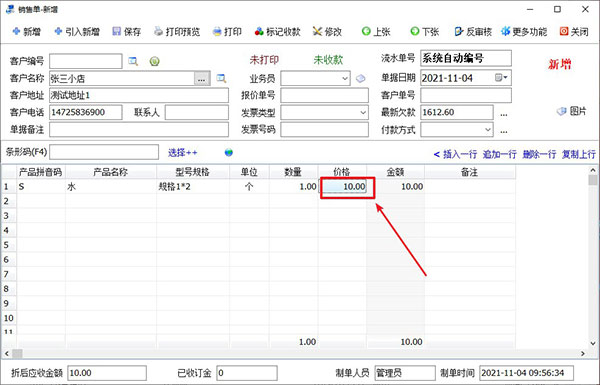Click the green round icon beside 客户编号
Screen dimensions: 600x385
pos(155,61)
